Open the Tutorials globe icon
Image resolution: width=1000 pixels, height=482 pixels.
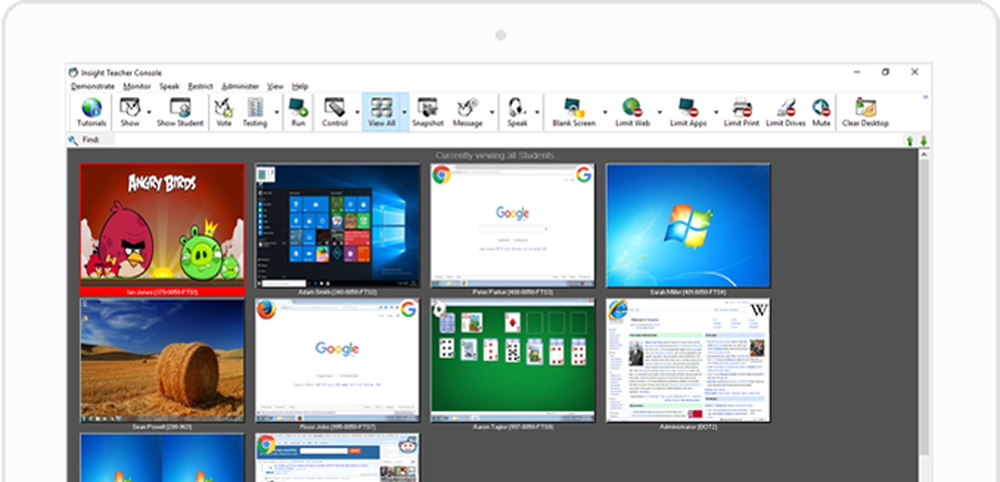click(92, 107)
